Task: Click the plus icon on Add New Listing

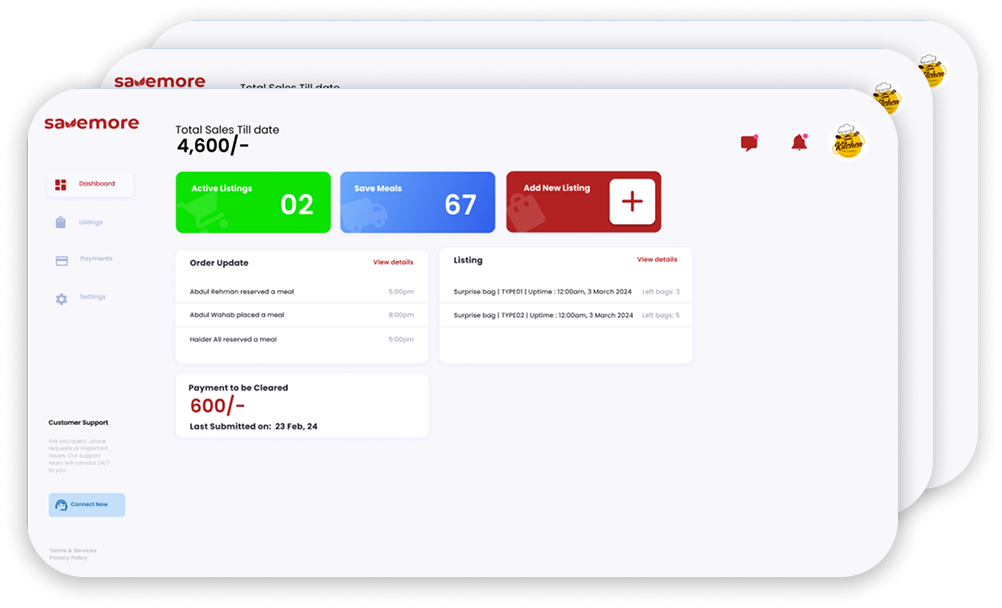Action: point(631,201)
